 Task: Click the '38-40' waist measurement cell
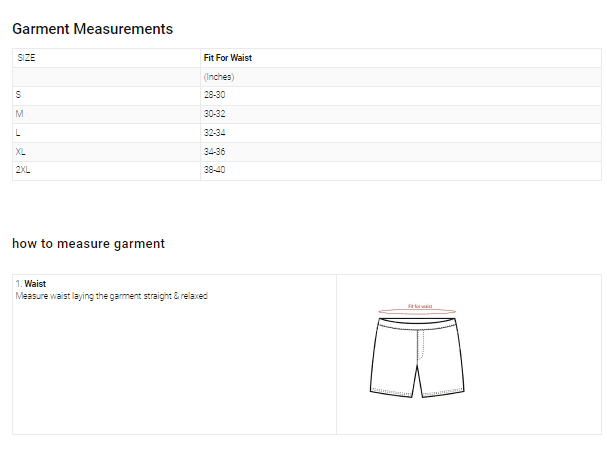coord(215,171)
